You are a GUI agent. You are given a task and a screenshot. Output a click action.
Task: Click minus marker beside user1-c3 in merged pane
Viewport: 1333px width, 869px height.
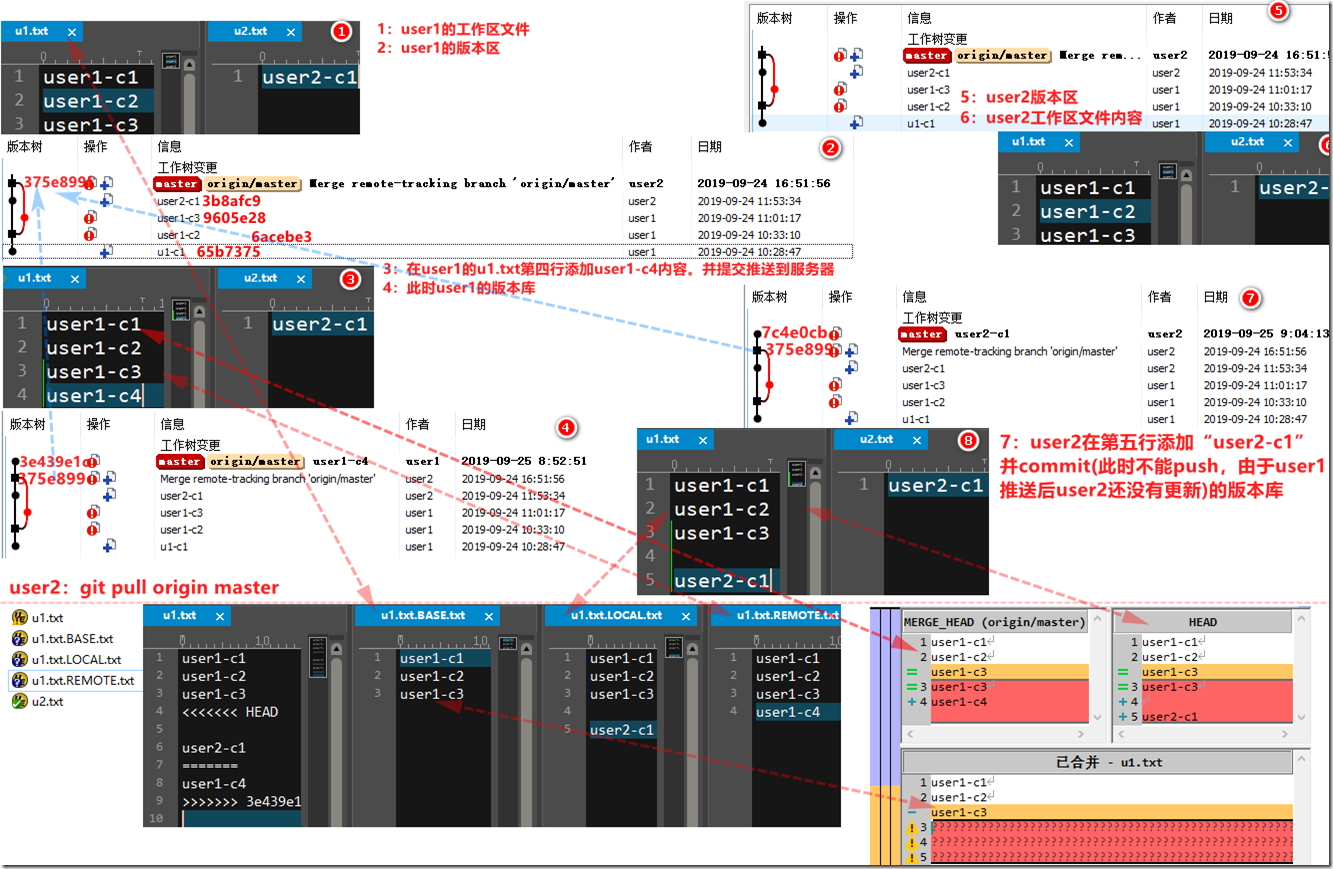(x=911, y=812)
